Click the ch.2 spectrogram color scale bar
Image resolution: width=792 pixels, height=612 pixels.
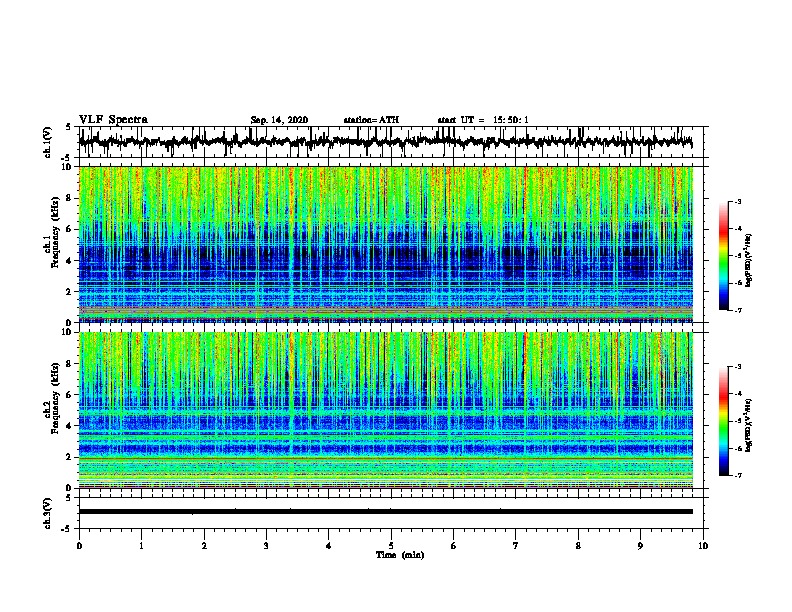point(723,421)
